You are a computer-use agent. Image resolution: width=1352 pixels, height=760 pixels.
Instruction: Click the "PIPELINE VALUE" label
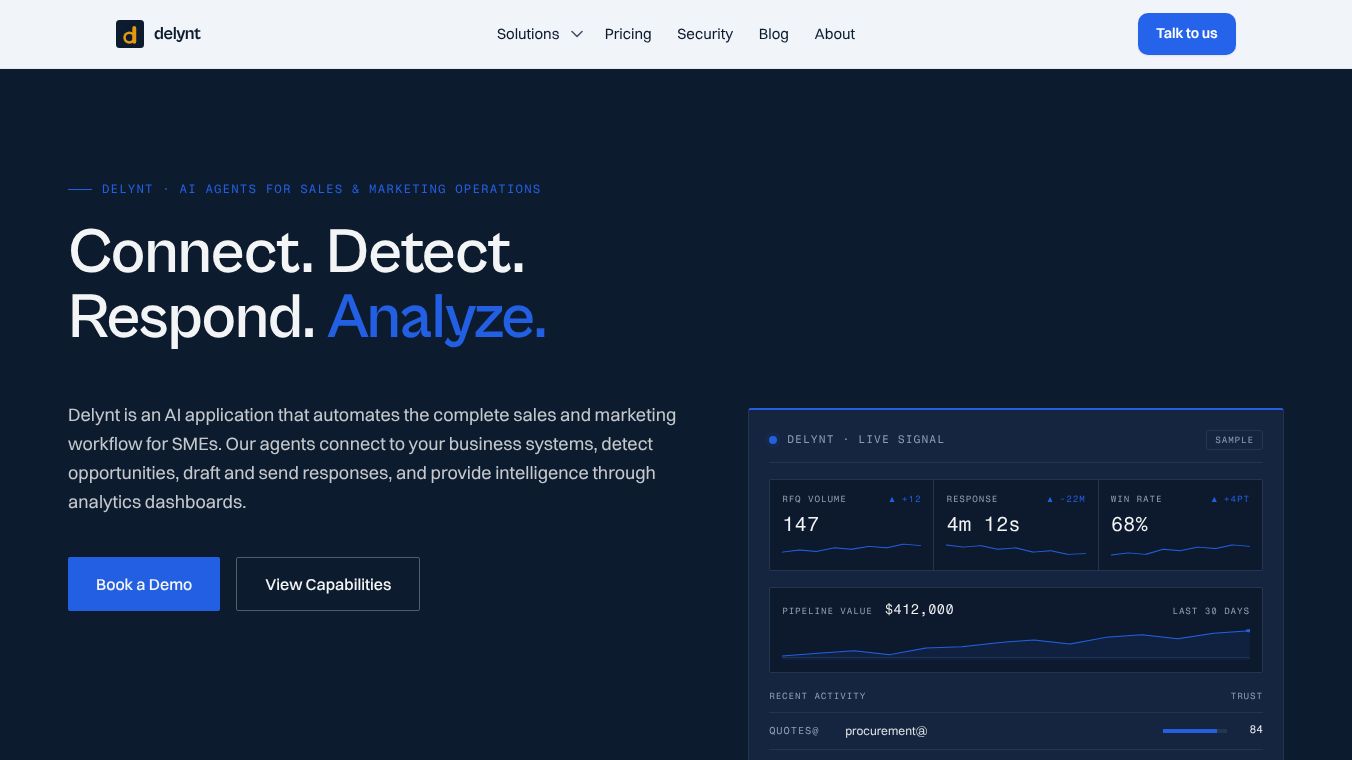[827, 611]
